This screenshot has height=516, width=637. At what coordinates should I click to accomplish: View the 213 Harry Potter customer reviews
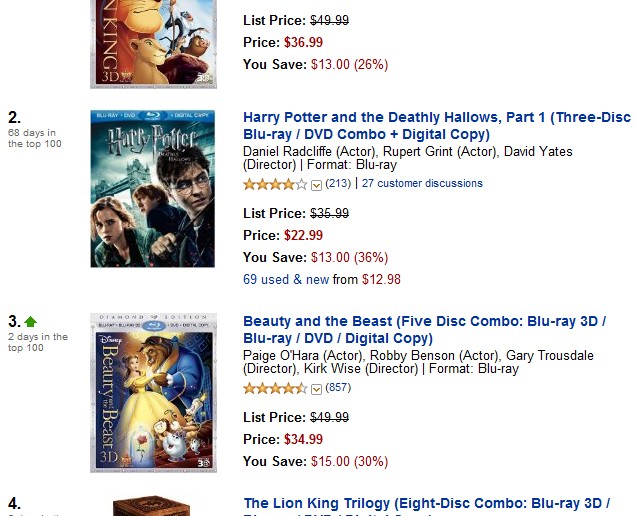338,184
